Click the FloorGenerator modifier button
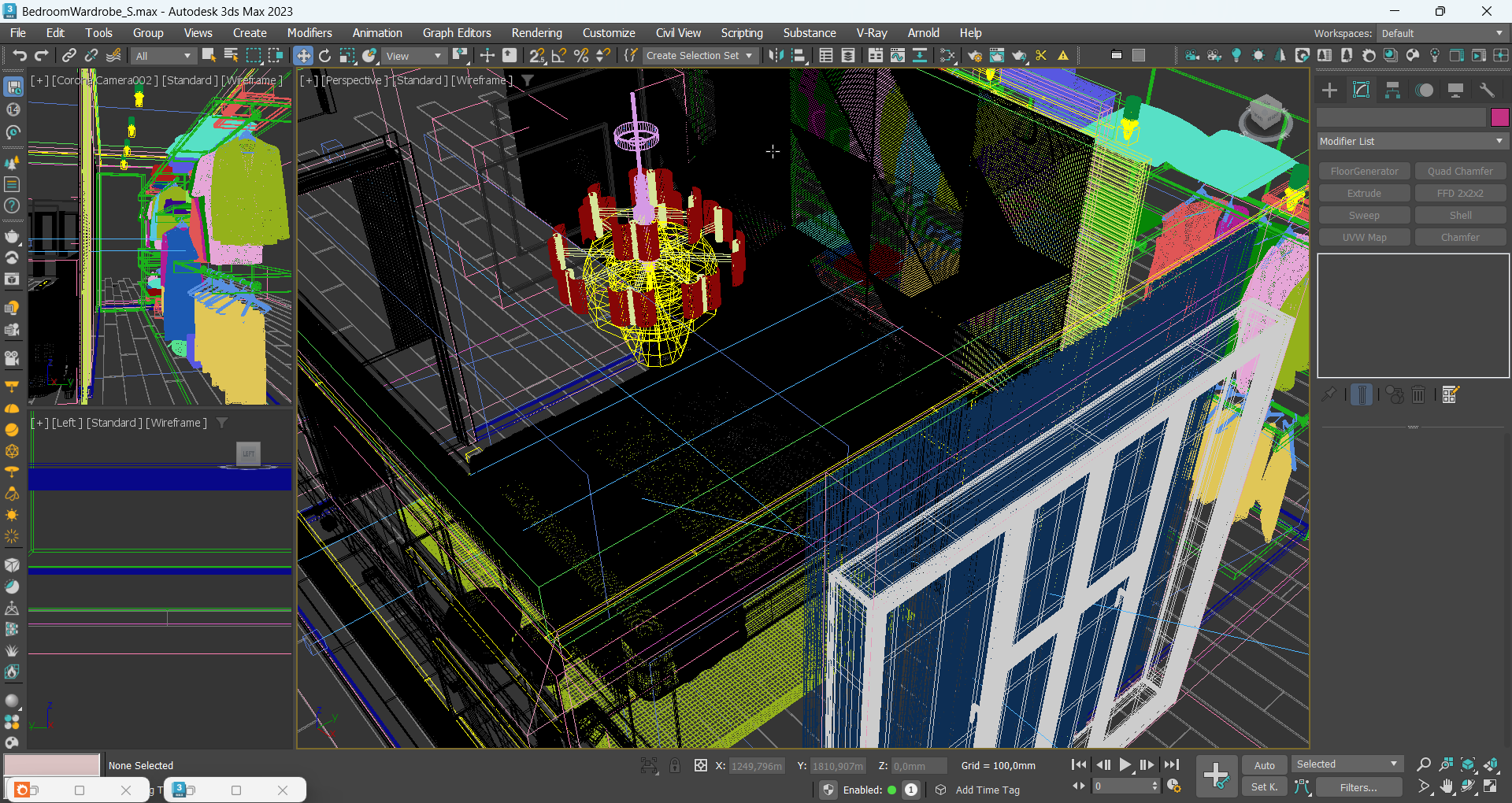Viewport: 1512px width, 803px height. point(1364,172)
